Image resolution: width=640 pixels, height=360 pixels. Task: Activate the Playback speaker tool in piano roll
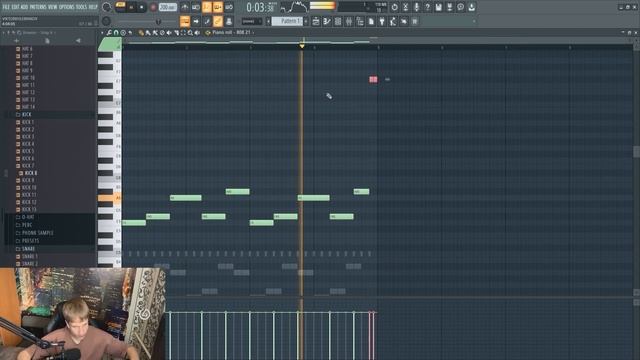197,33
